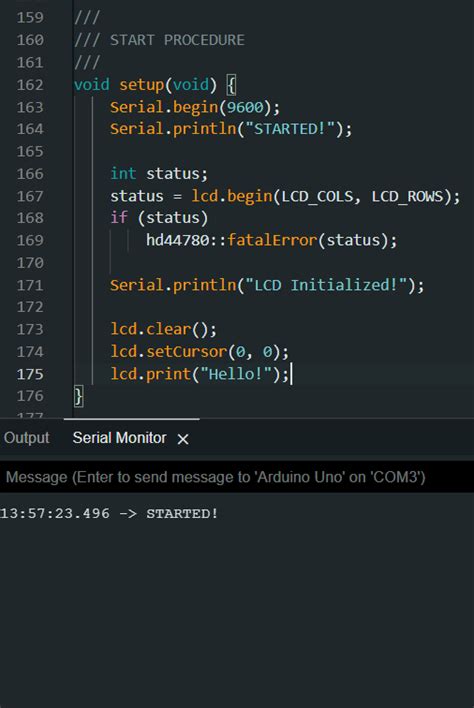Click line number 175 in the gutter
This screenshot has height=708, width=474.
coord(30,374)
